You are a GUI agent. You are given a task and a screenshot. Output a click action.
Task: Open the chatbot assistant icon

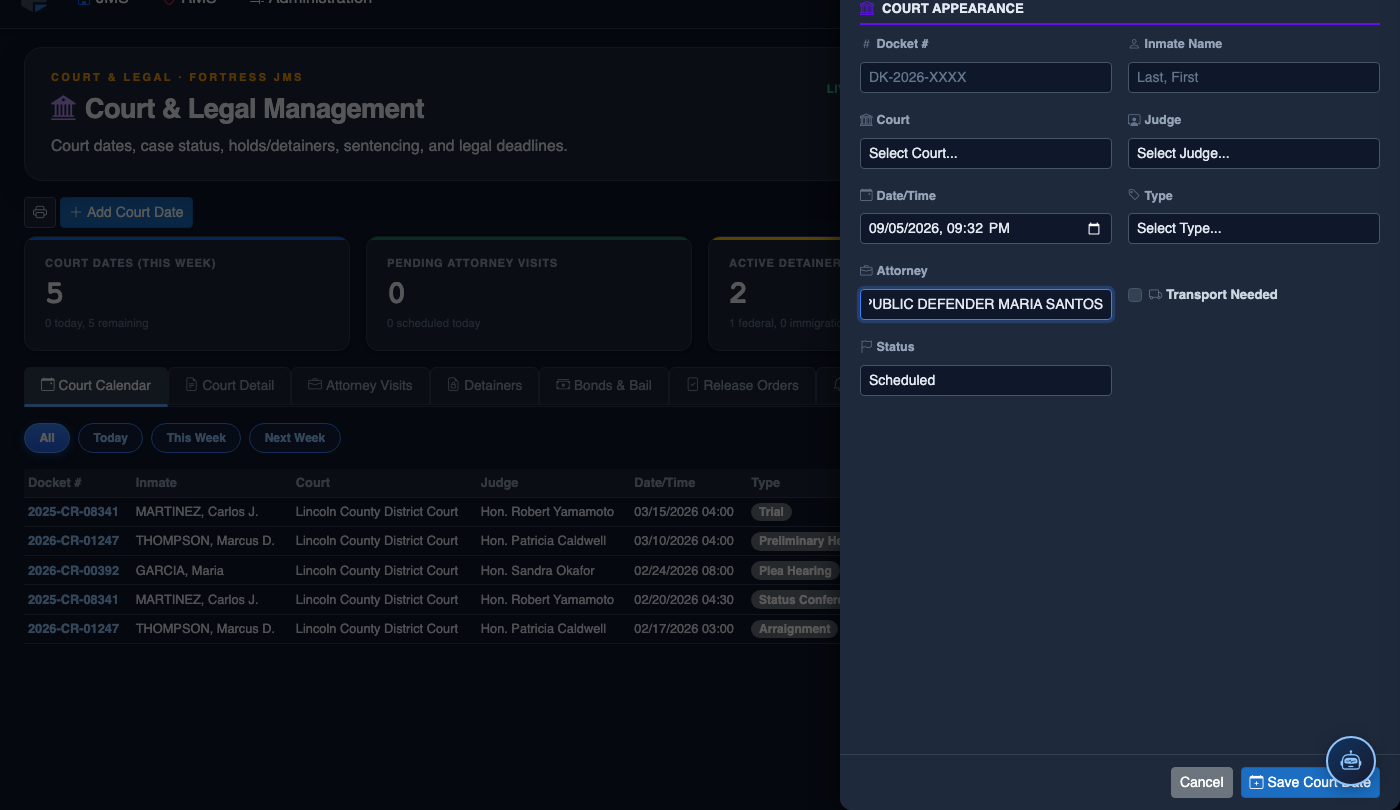point(1351,761)
